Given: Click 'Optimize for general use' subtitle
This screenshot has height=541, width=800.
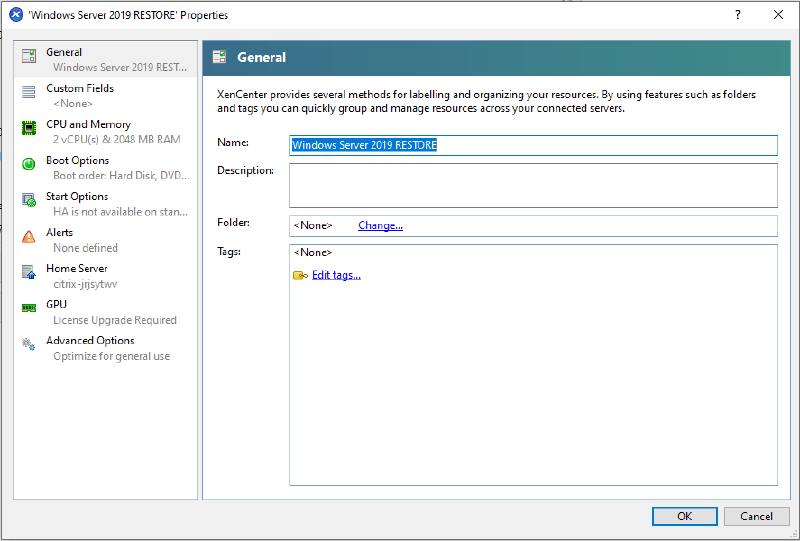Looking at the screenshot, I should coord(112,356).
